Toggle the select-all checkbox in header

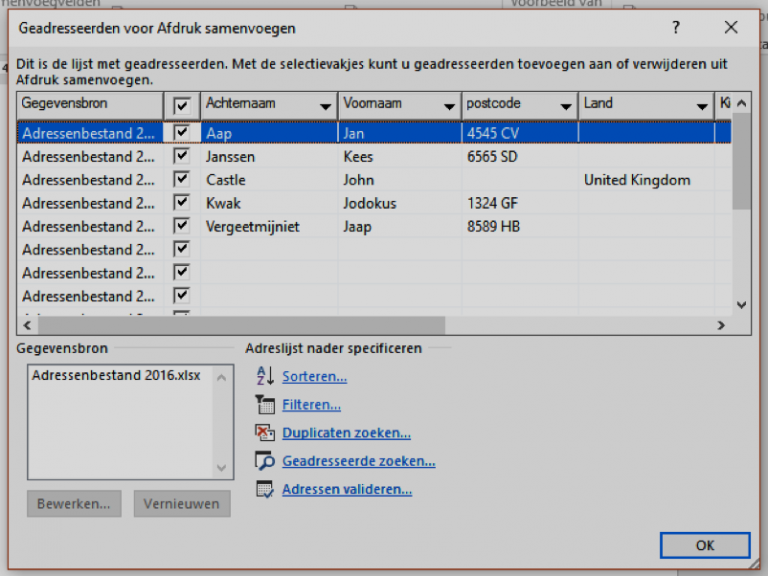182,105
